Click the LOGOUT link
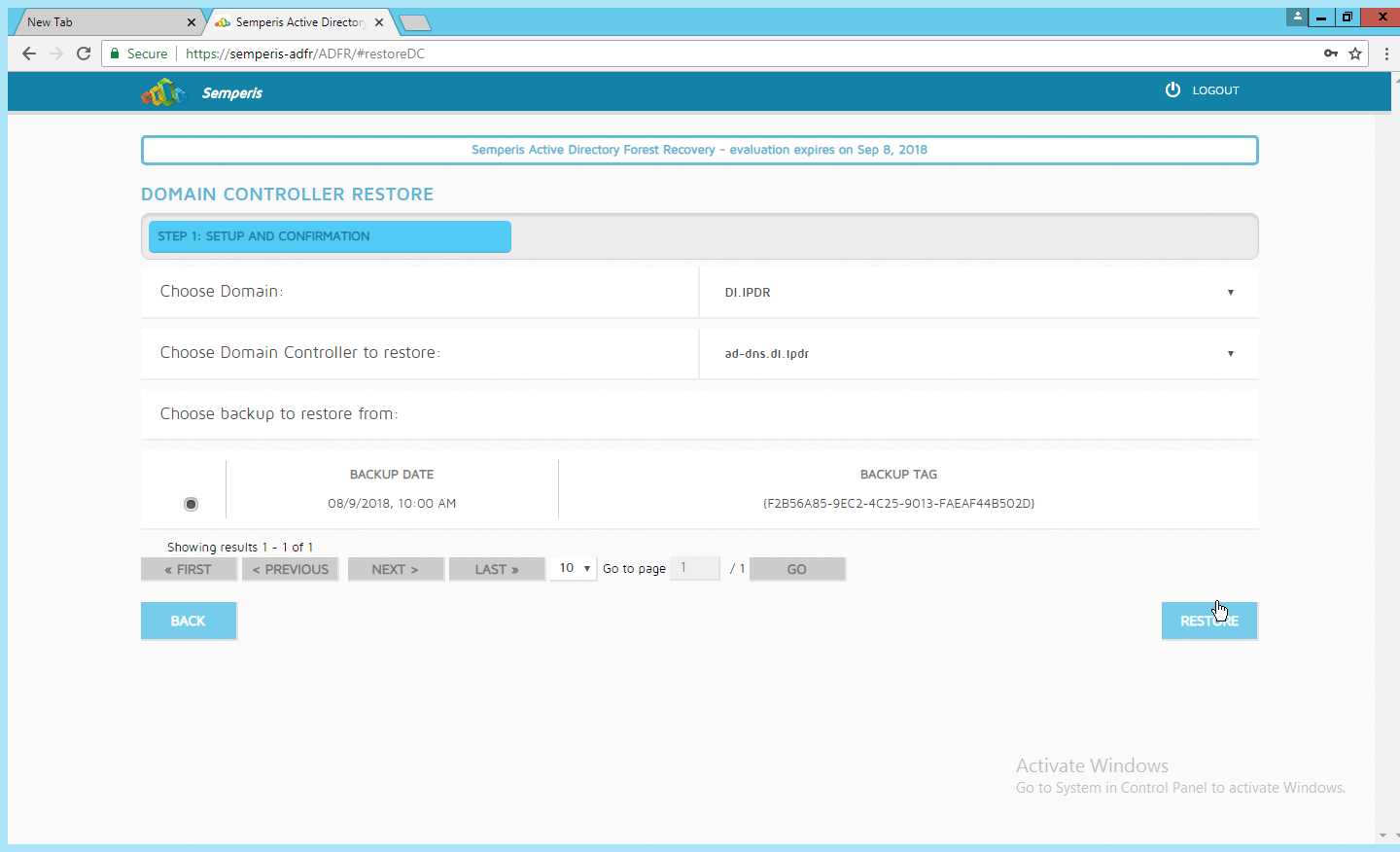 (1215, 90)
